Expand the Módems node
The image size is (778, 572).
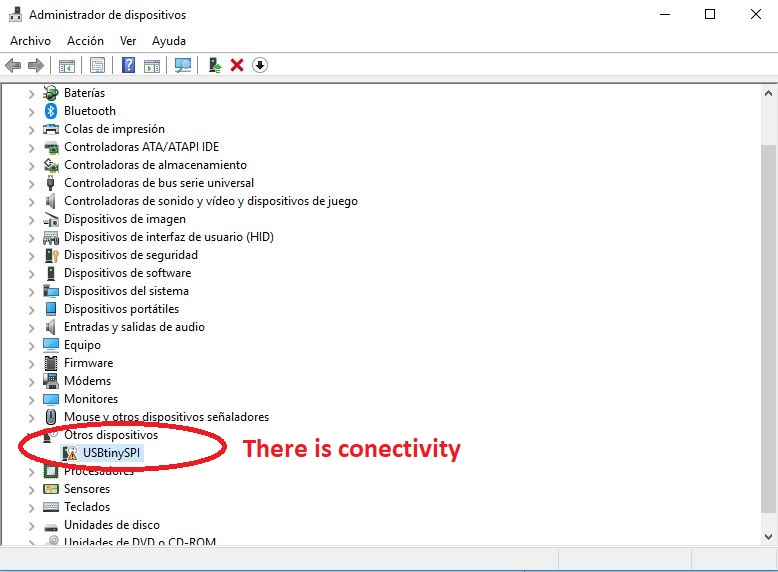pyautogui.click(x=31, y=381)
